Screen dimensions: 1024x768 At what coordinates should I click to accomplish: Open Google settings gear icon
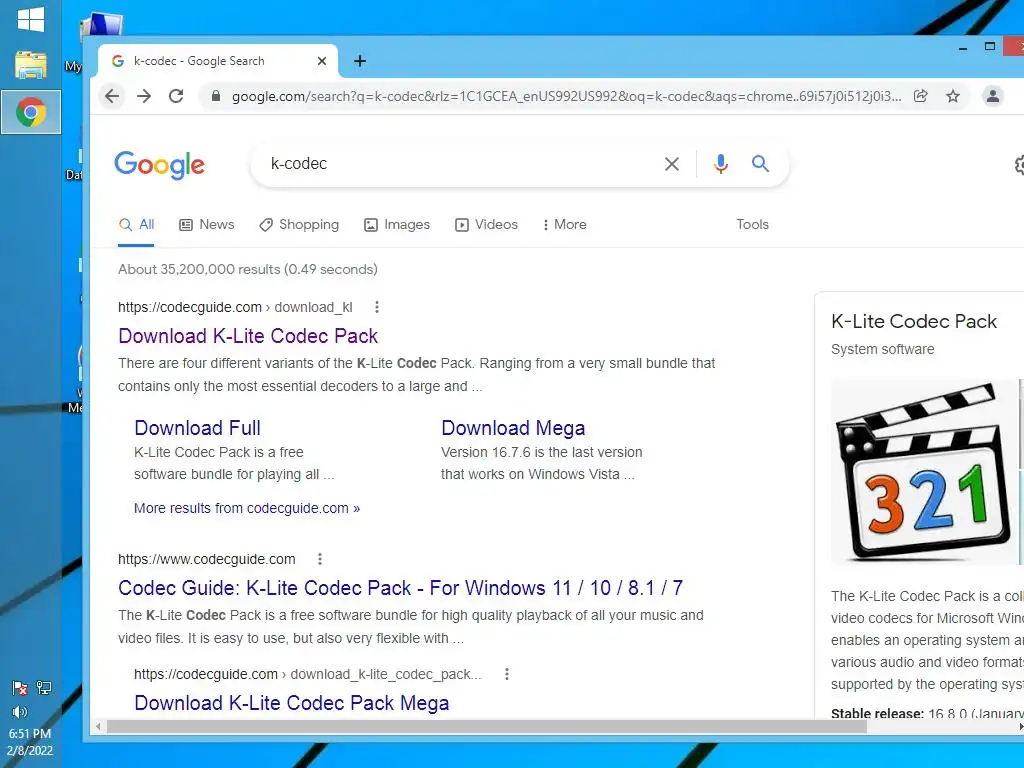(1019, 165)
